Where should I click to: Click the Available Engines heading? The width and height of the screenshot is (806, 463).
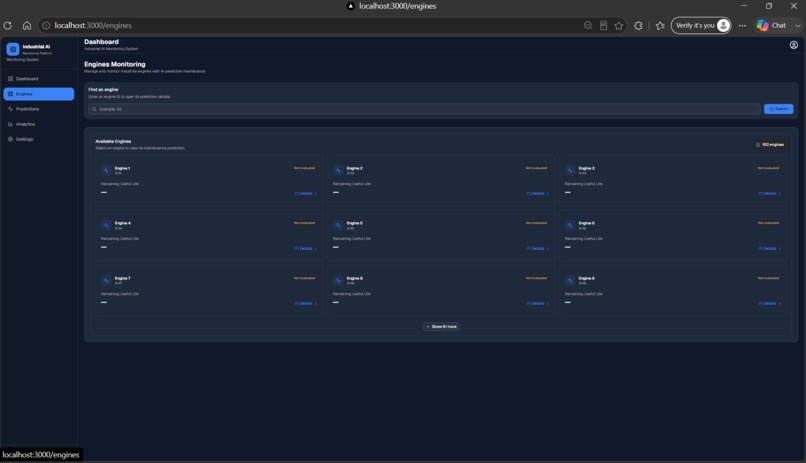113,141
